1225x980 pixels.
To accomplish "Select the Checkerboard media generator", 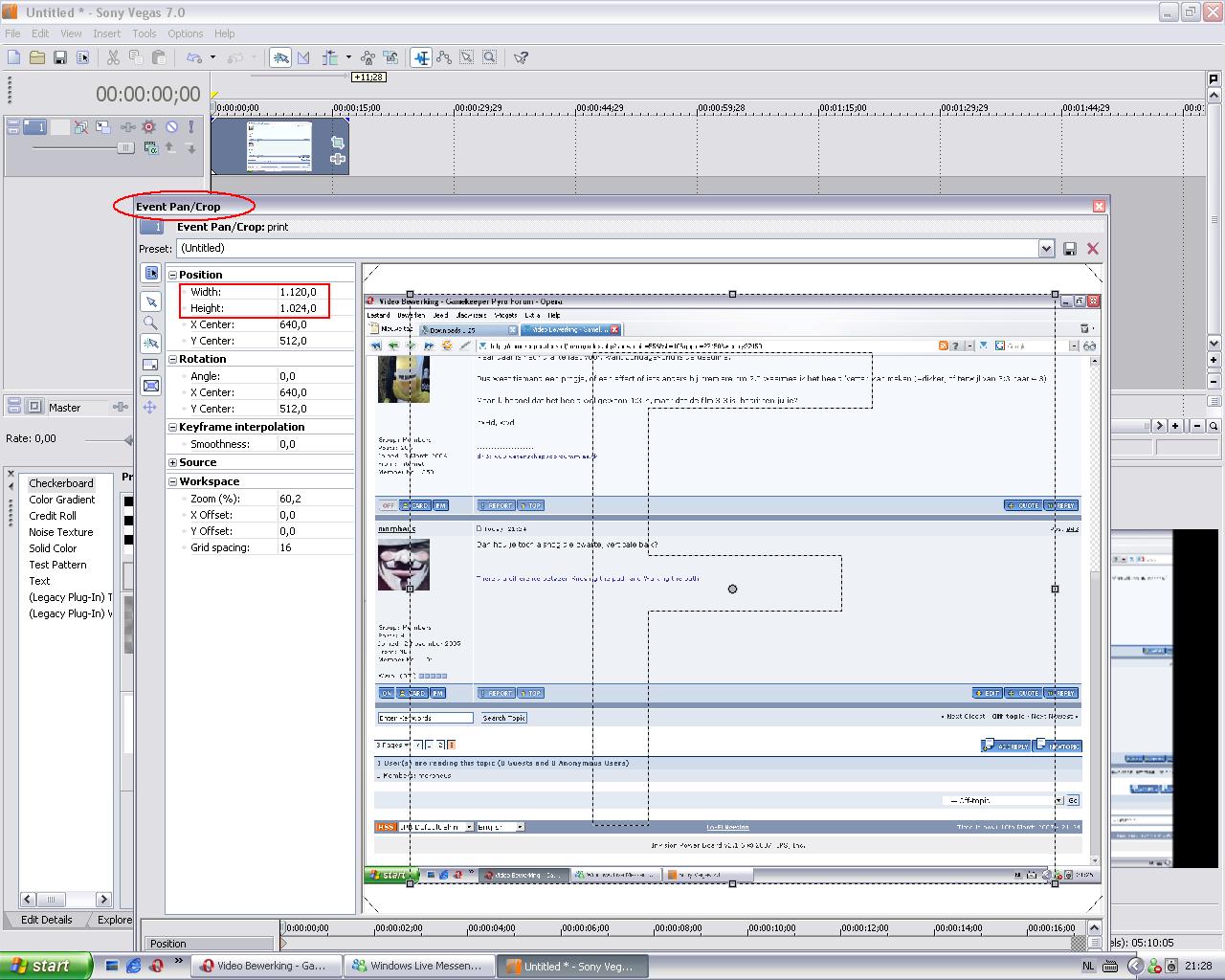I will point(61,483).
